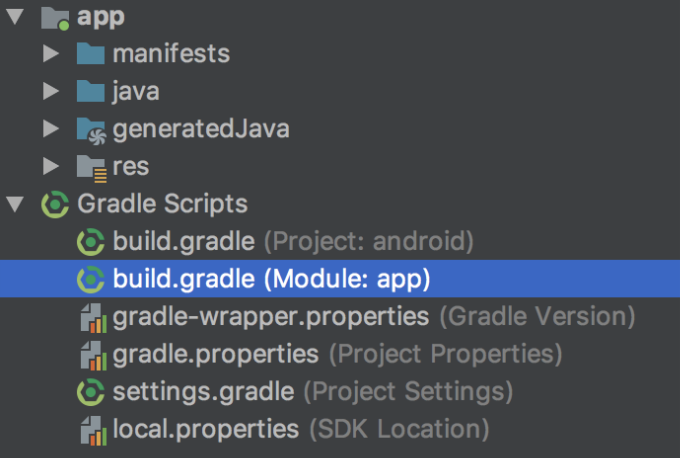The height and width of the screenshot is (458, 680).
Task: Expand the res folder arrow
Action: (x=50, y=167)
